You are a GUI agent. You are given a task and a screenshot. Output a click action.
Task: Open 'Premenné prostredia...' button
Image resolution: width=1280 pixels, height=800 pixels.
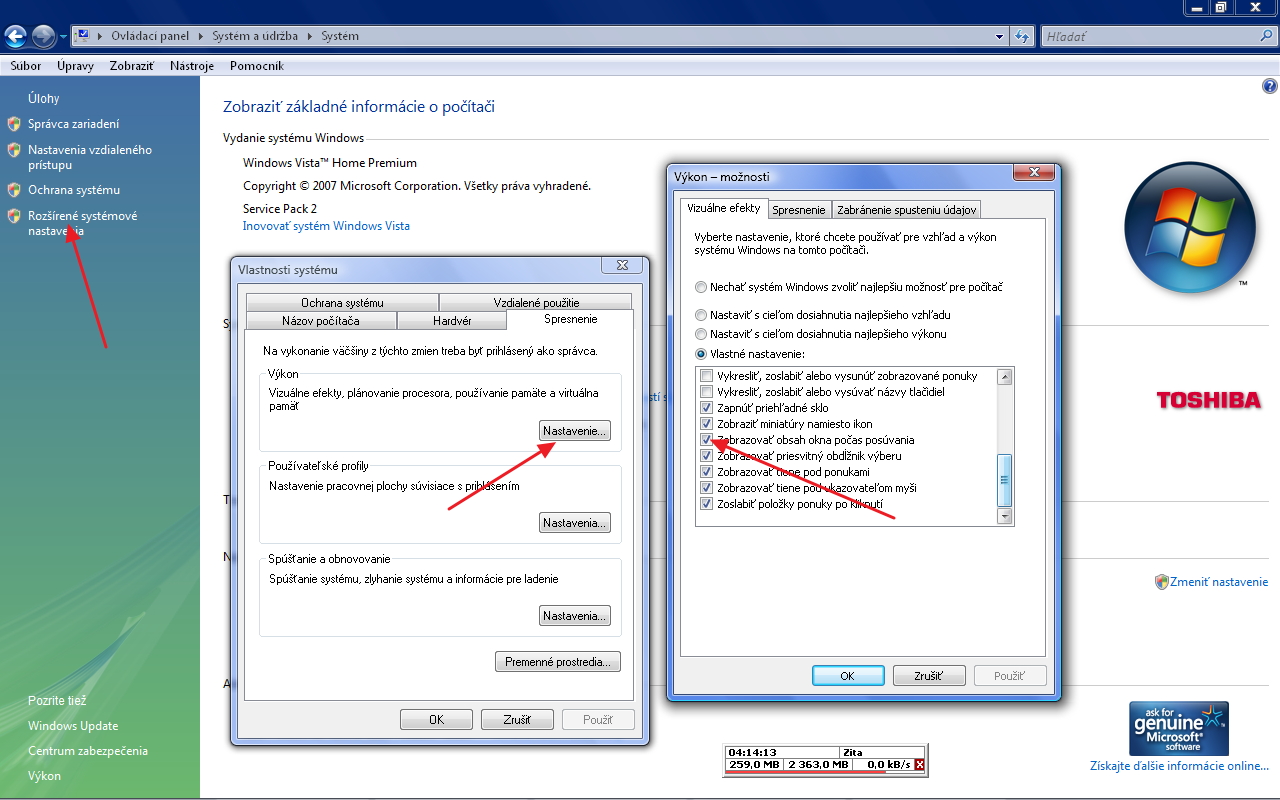[x=558, y=662]
